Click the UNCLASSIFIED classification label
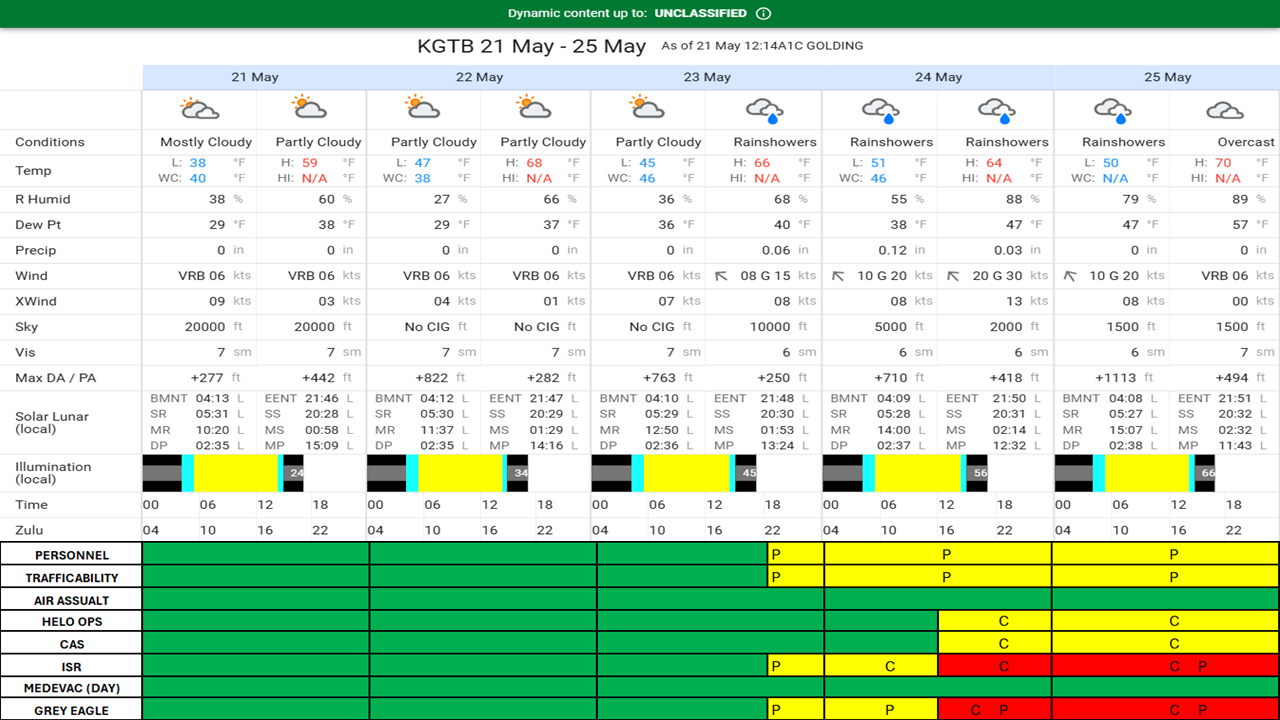 [x=700, y=14]
